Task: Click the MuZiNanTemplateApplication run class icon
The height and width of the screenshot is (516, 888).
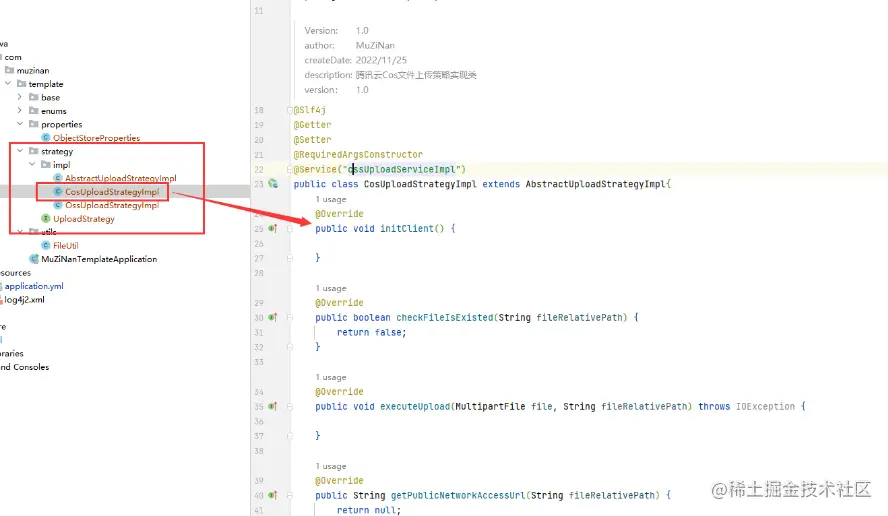Action: pos(34,259)
